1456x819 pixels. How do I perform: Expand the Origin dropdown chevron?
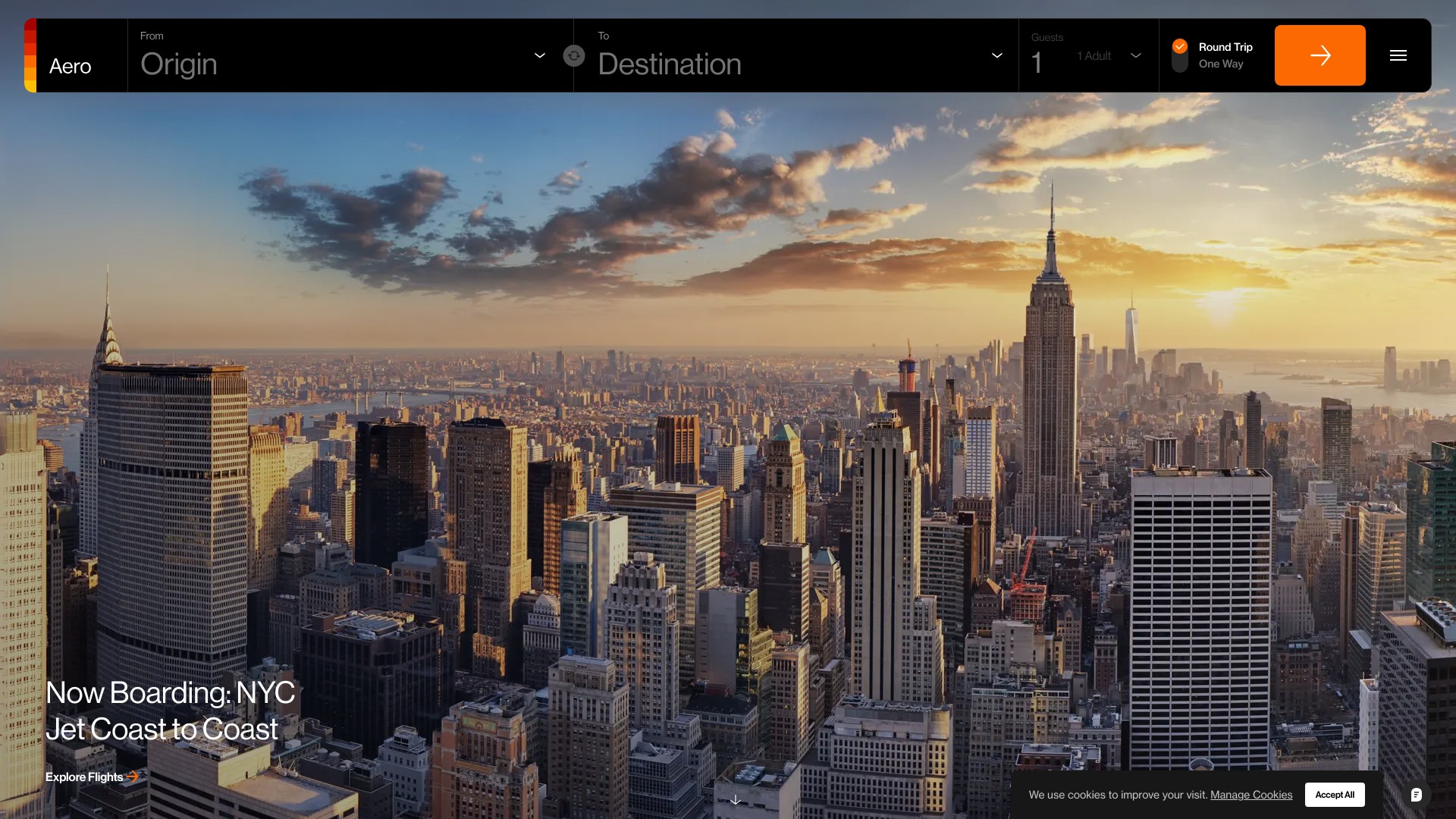[x=539, y=55]
